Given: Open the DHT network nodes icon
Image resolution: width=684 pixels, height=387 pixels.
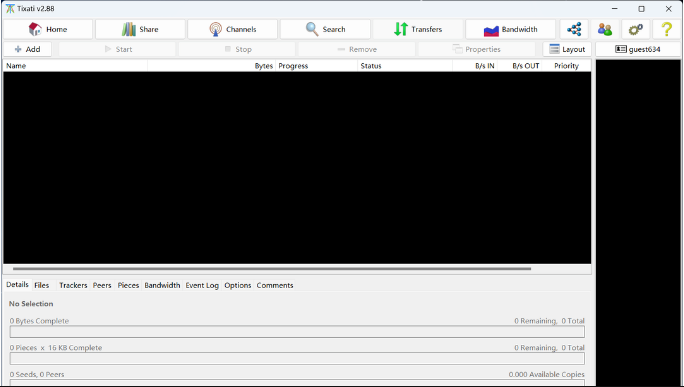Looking at the screenshot, I should [574, 29].
